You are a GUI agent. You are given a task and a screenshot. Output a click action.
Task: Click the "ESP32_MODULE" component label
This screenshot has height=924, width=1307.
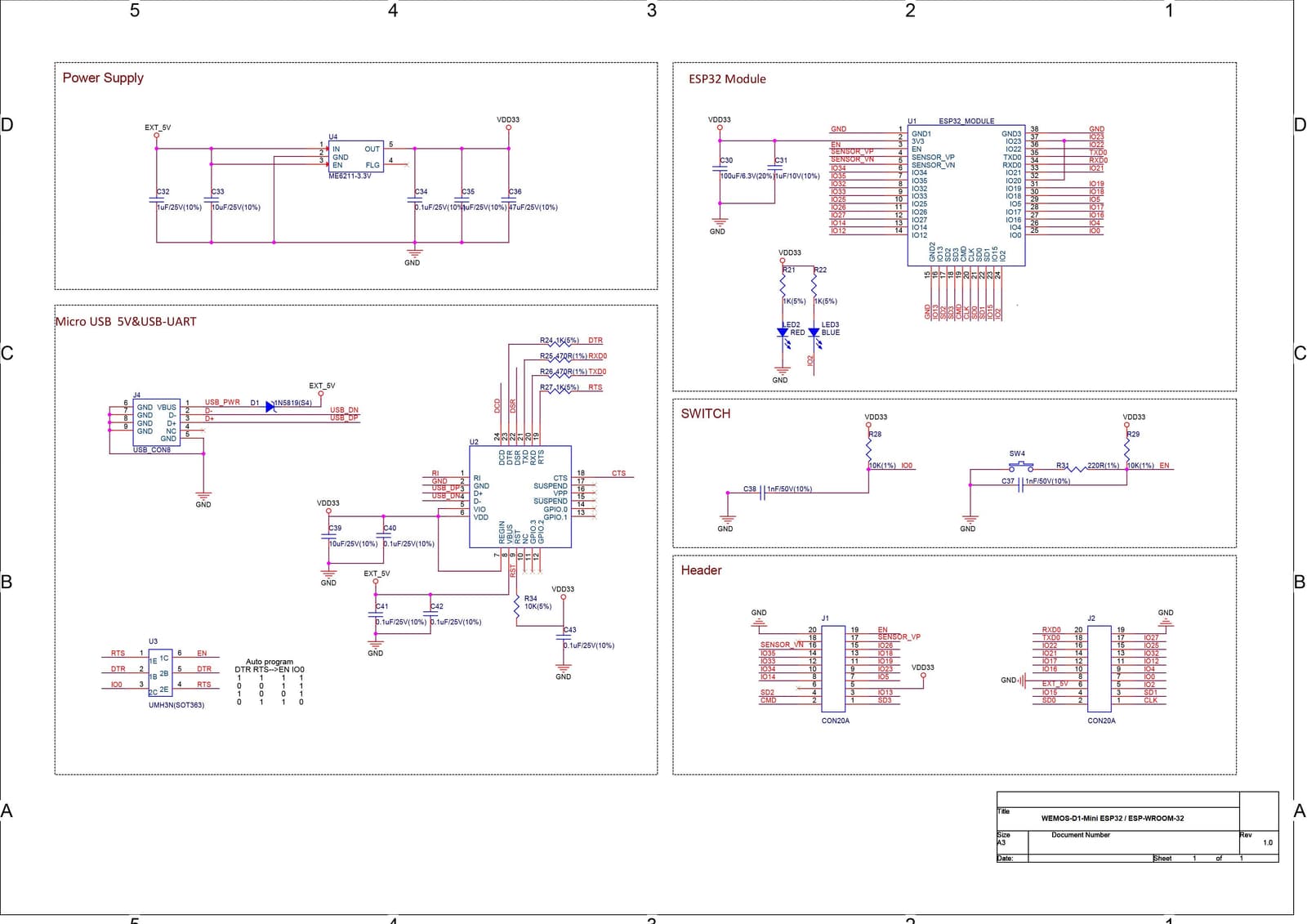(966, 121)
